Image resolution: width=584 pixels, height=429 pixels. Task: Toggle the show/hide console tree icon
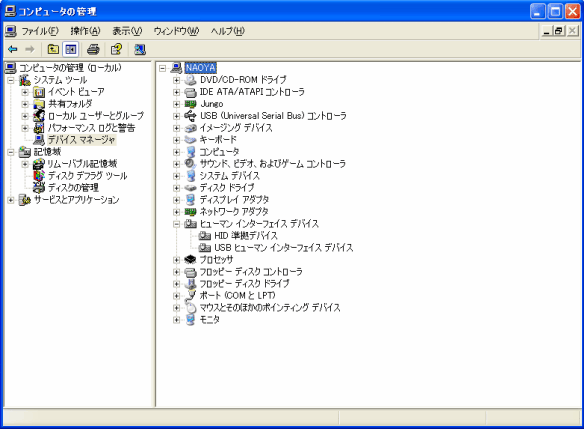pos(71,49)
